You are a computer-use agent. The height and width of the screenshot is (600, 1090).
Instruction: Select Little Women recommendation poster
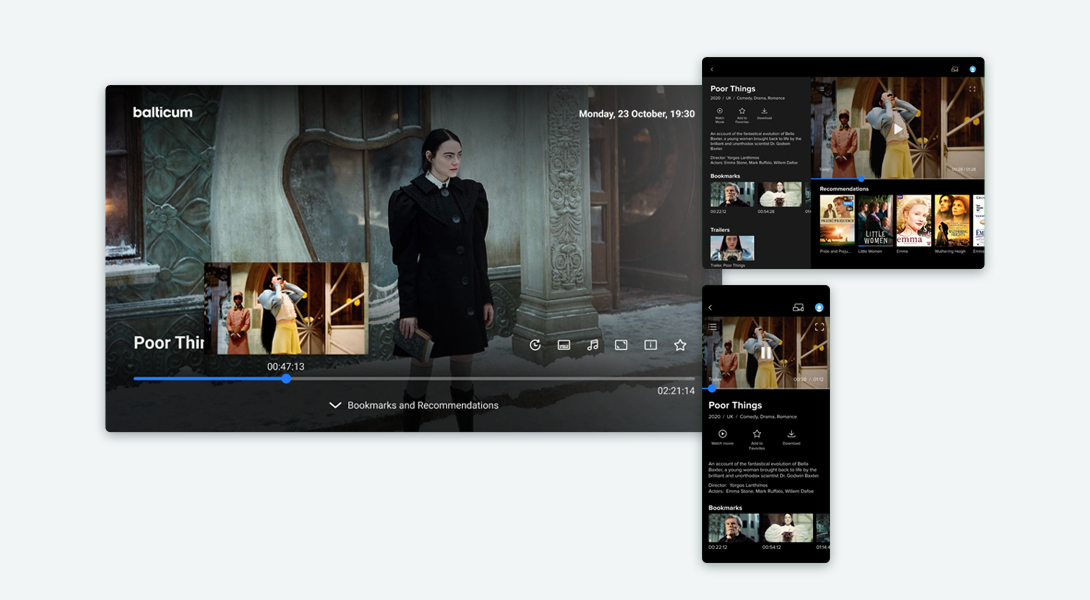[x=875, y=220]
